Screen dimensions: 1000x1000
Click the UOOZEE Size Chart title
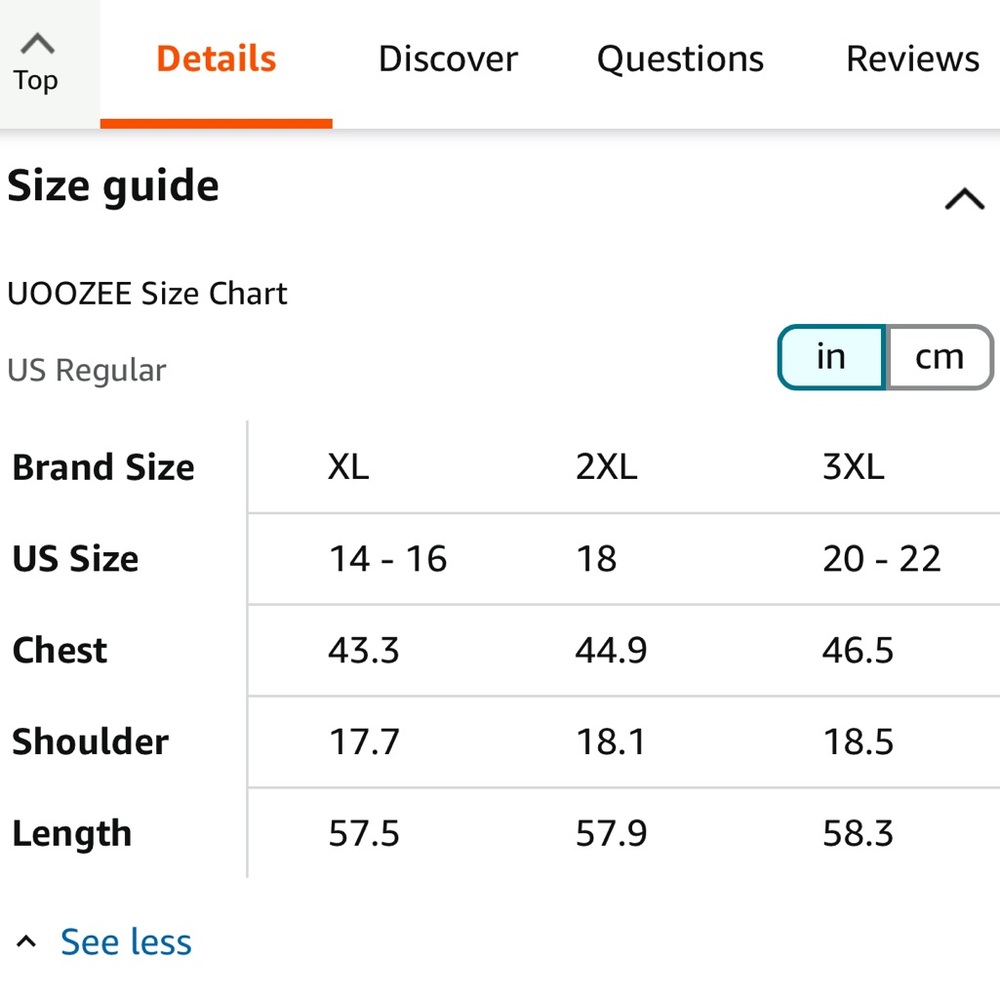147,293
